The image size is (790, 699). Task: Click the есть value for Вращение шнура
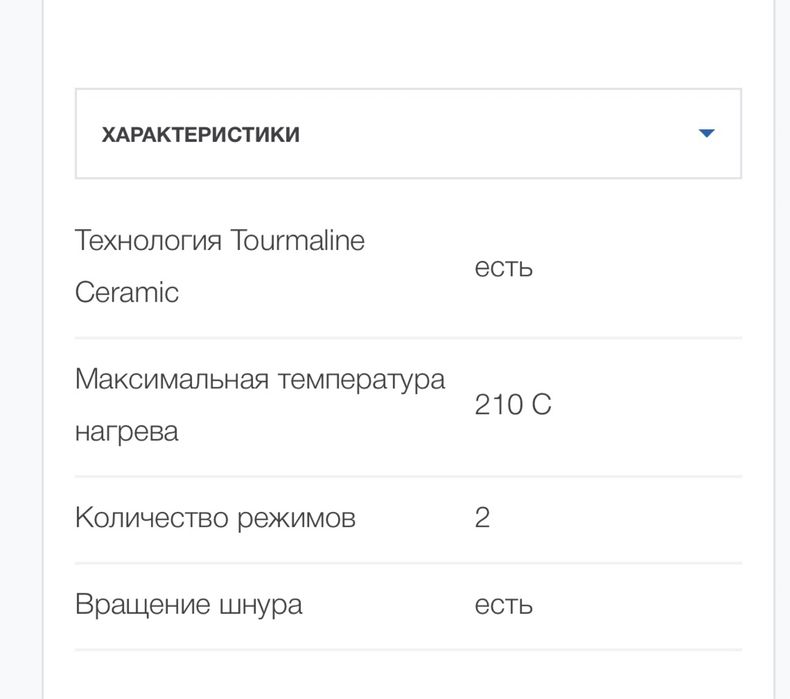coord(503,604)
